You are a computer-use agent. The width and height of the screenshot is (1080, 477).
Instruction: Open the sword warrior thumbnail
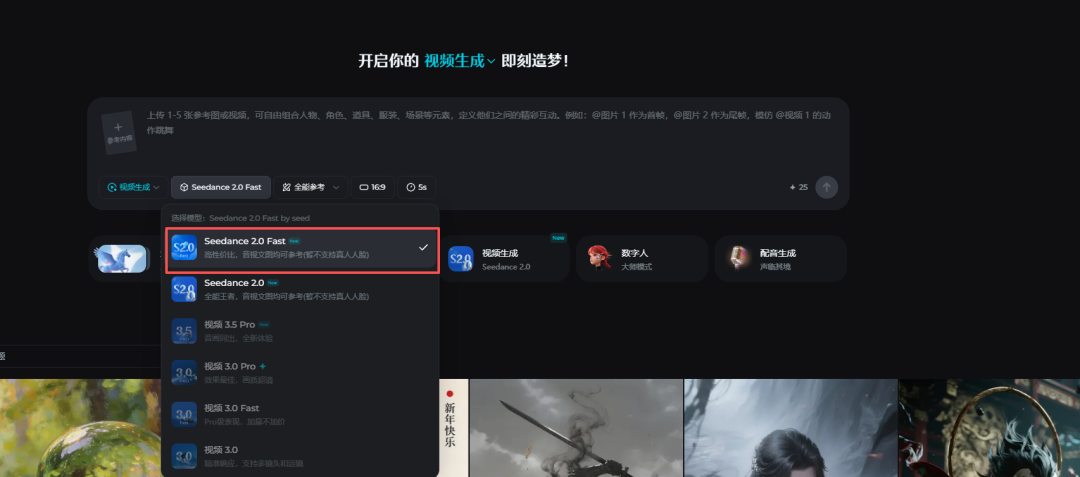576,428
